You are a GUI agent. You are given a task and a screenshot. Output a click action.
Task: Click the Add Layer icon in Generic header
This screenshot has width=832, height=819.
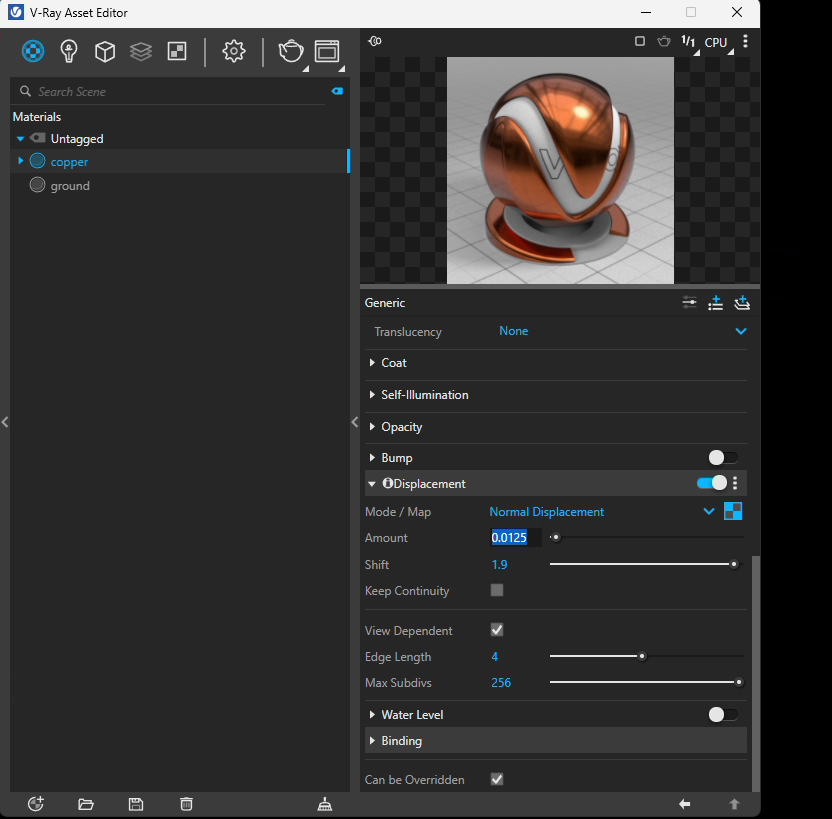pyautogui.click(x=742, y=303)
